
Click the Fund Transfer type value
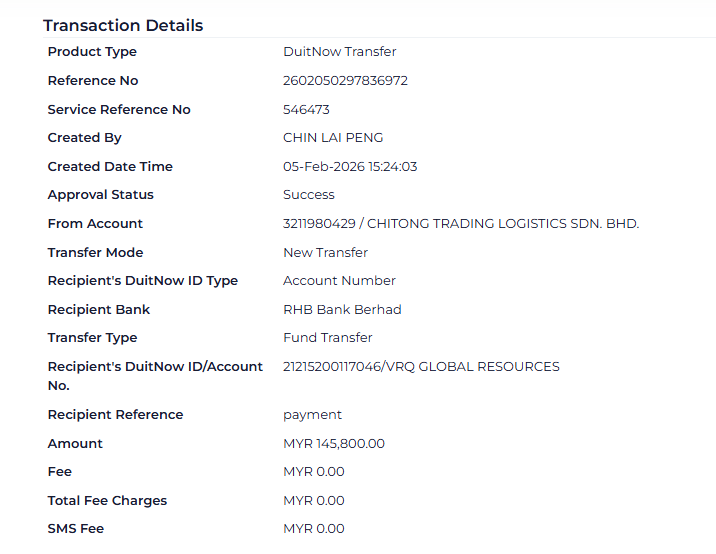coord(327,338)
